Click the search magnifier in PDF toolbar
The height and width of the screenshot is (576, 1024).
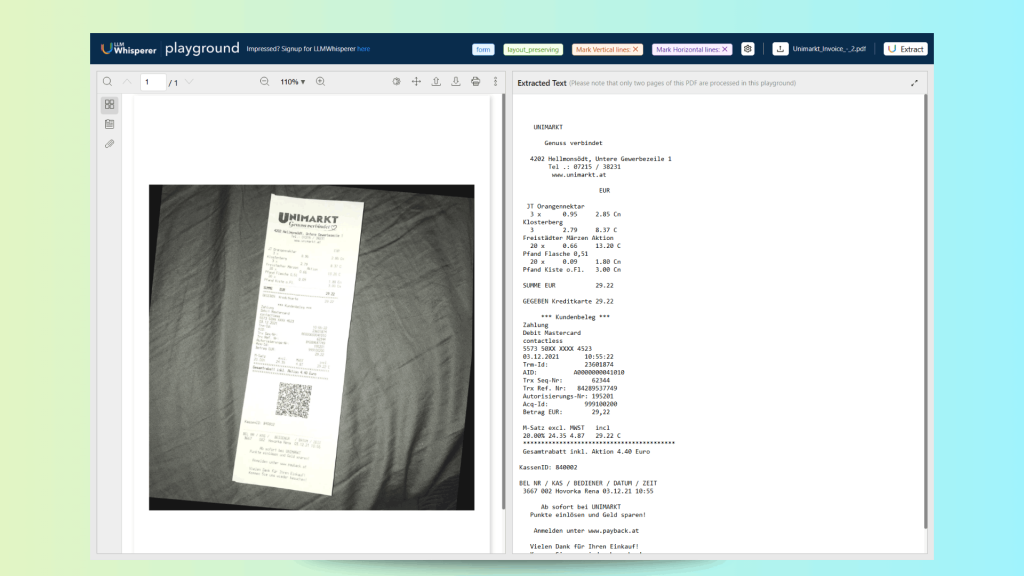click(x=107, y=81)
